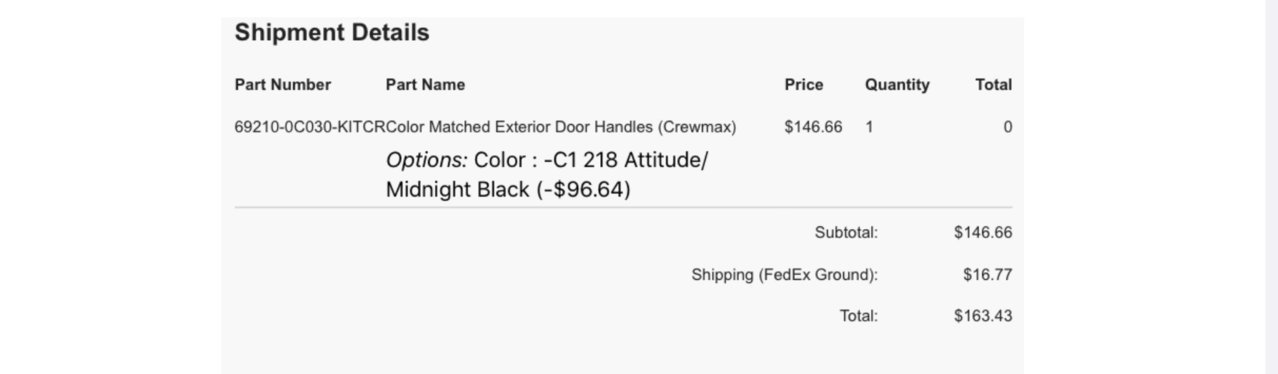Viewport: 1278px width, 374px height.
Task: Click the quantity value 1
Action: pyautogui.click(x=869, y=127)
